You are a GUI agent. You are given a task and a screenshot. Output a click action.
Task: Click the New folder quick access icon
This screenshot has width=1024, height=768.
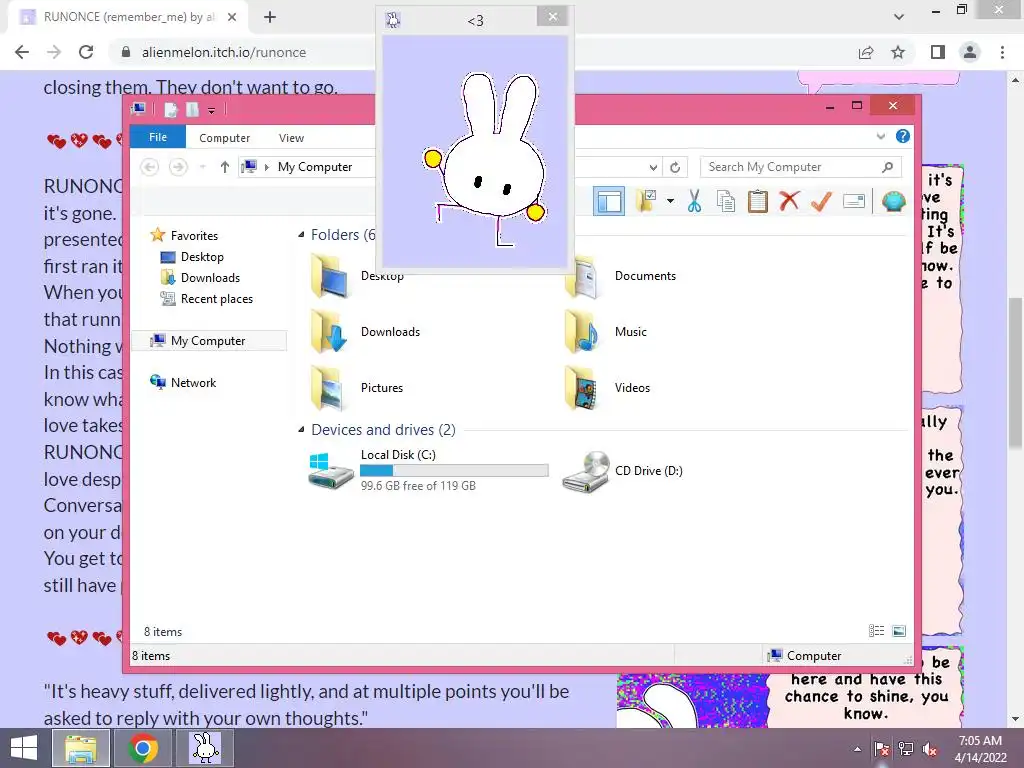point(193,110)
